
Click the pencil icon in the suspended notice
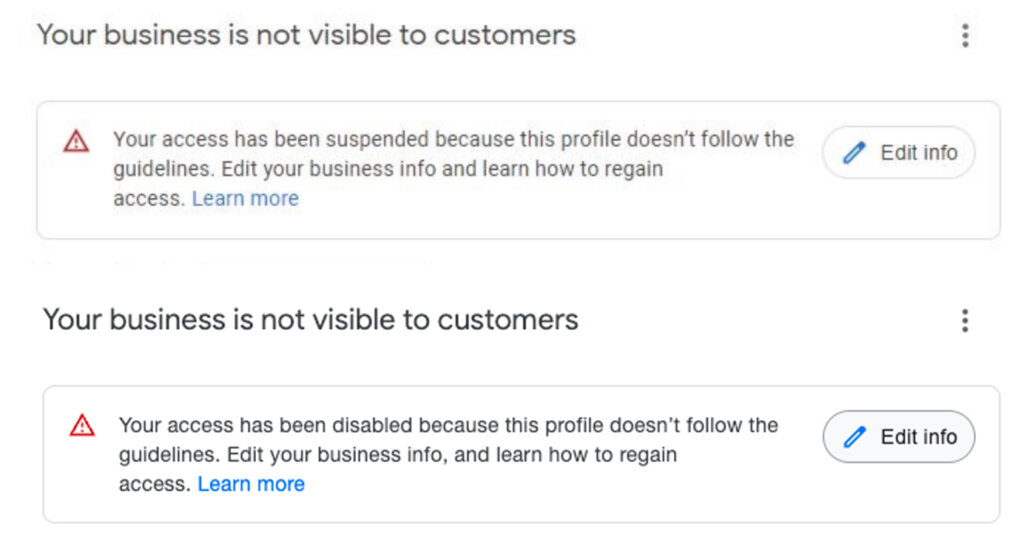pyautogui.click(x=854, y=153)
